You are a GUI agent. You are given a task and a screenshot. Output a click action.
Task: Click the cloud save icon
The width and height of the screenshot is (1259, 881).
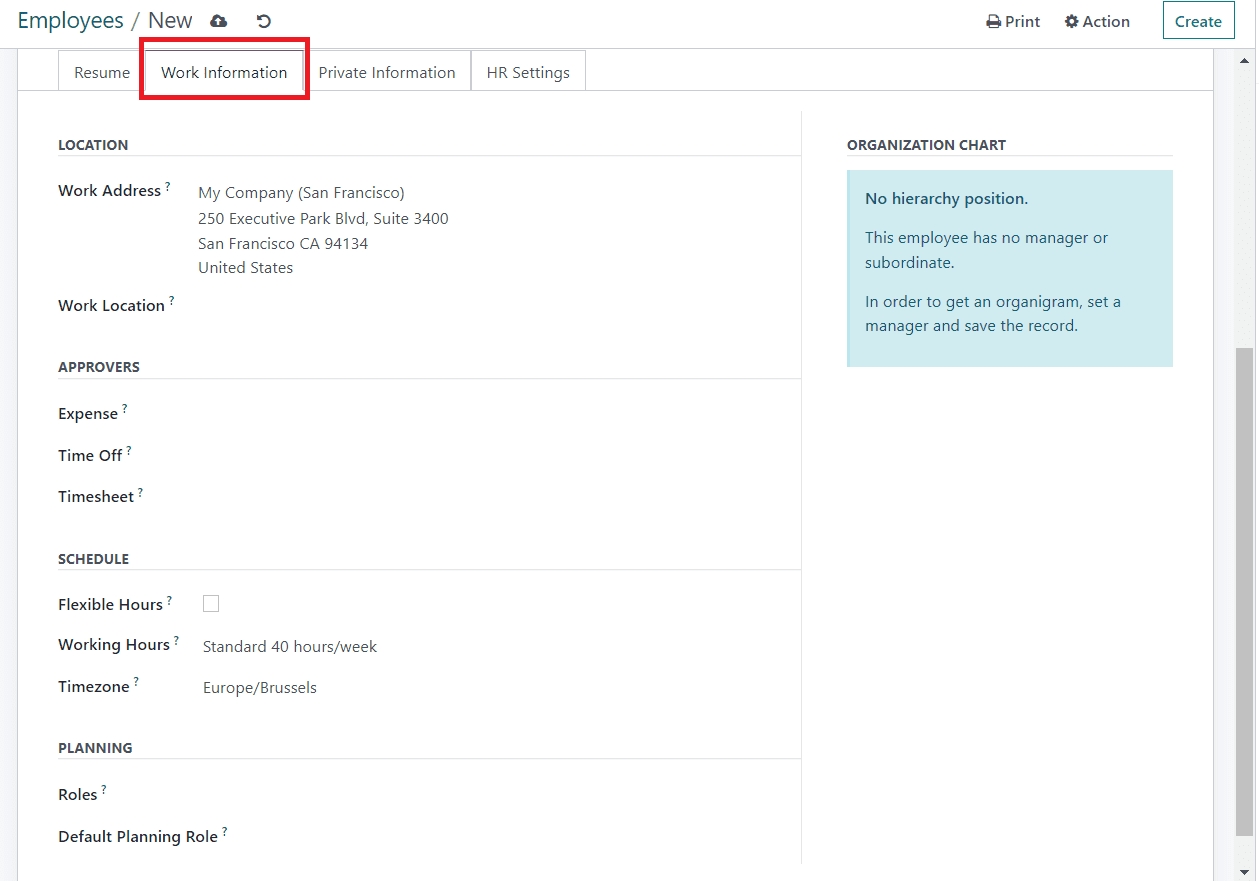tap(219, 21)
